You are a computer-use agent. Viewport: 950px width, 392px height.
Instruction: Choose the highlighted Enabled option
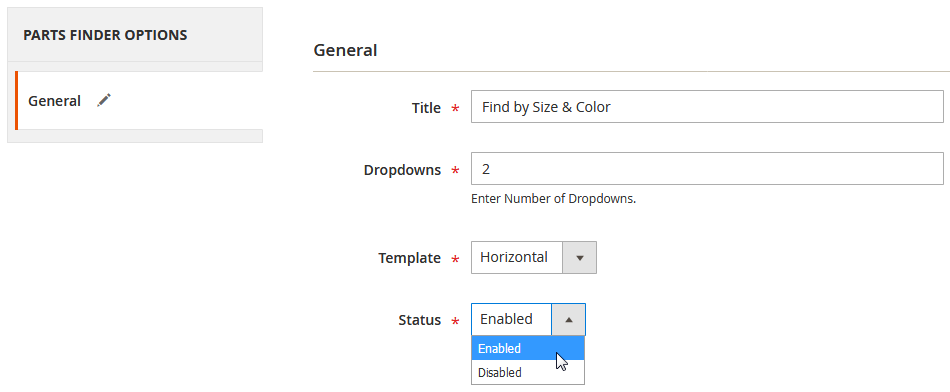point(528,348)
